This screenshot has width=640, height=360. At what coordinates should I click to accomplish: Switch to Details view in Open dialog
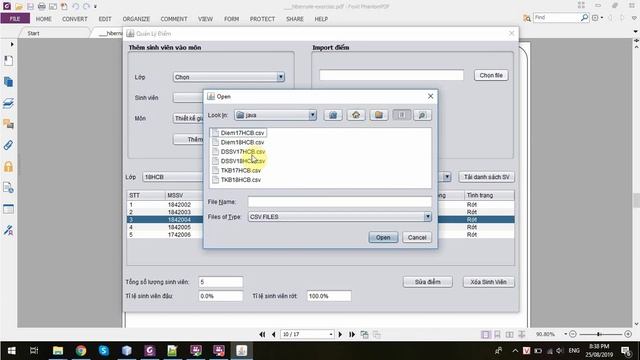coord(422,115)
